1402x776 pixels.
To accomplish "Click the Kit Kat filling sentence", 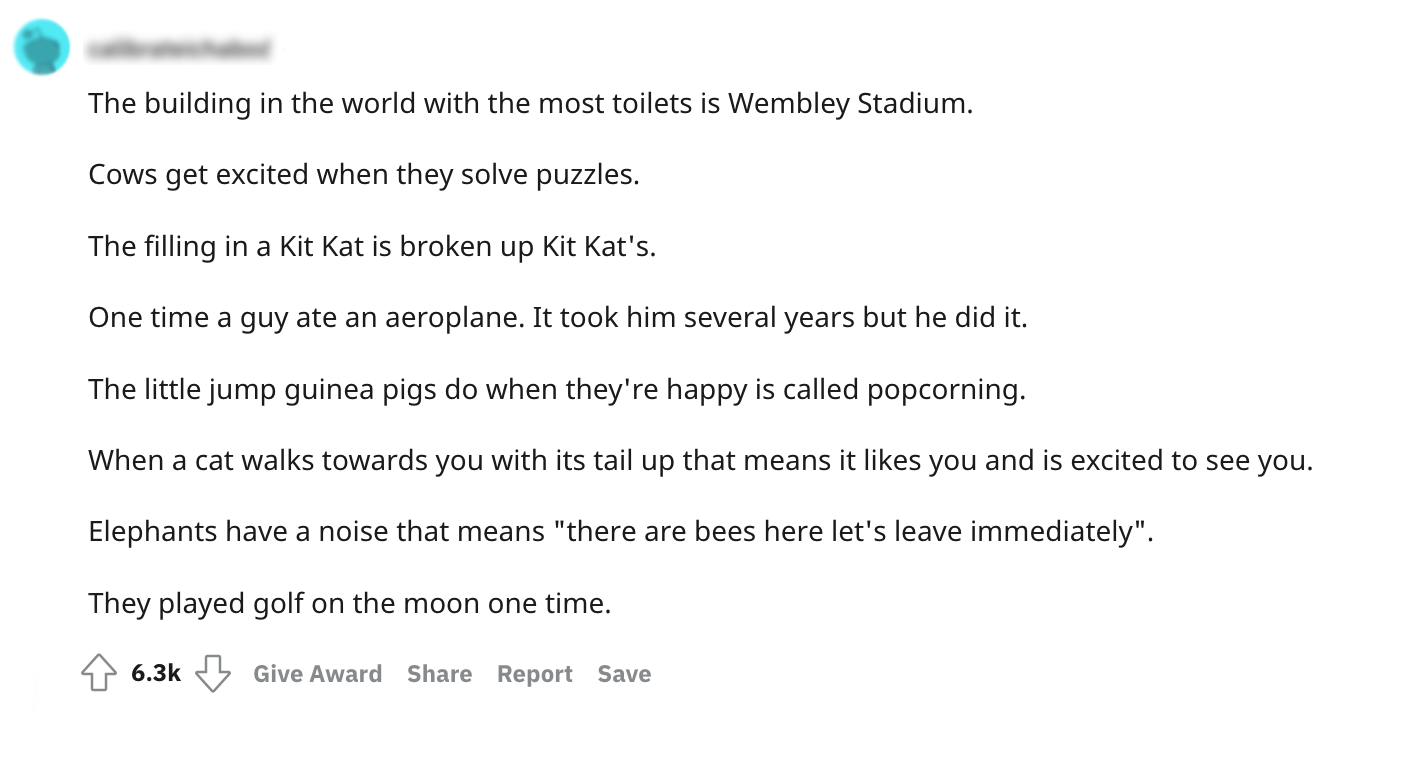I will 372,246.
